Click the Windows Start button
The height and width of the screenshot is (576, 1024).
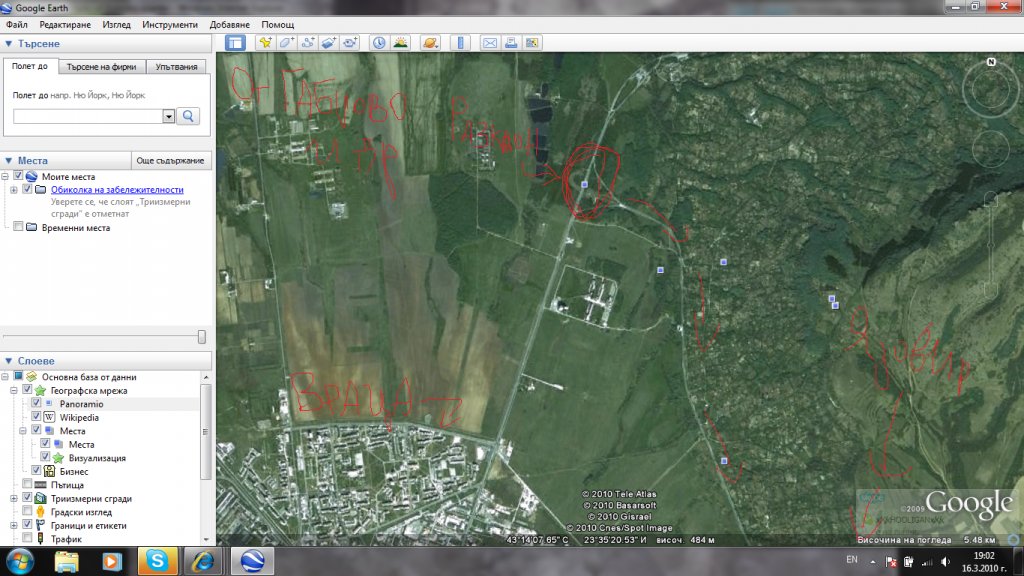coord(20,561)
